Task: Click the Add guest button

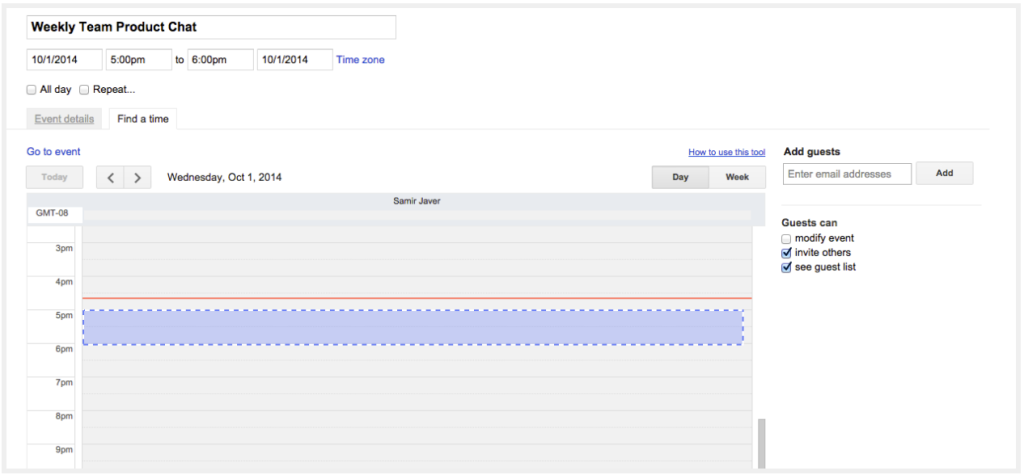Action: pyautogui.click(x=944, y=173)
